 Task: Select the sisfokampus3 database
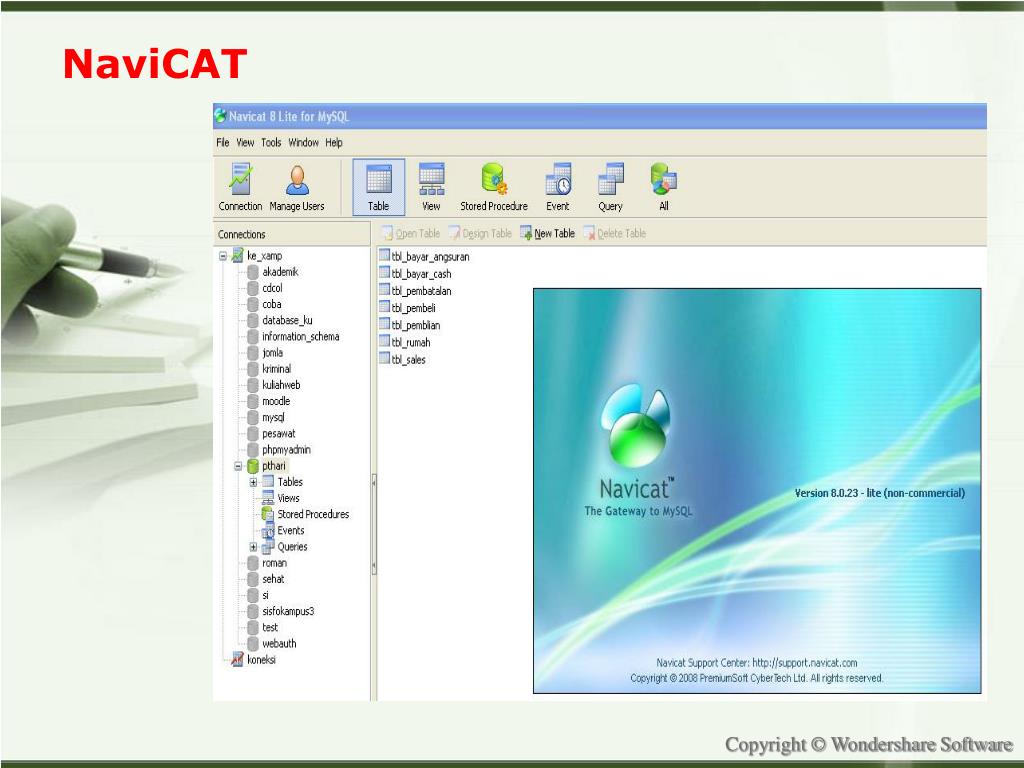point(288,611)
